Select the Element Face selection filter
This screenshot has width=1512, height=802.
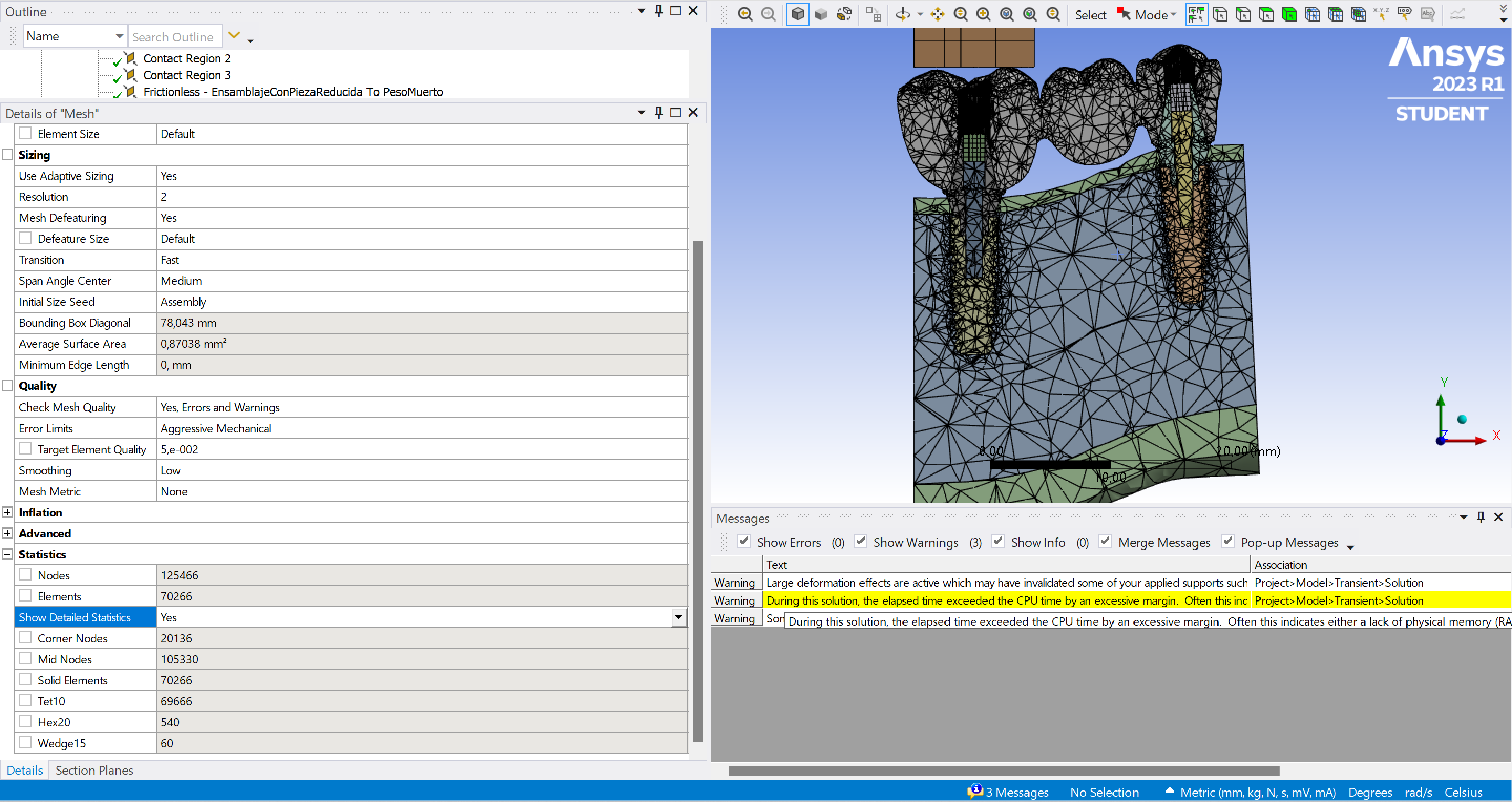point(1335,14)
